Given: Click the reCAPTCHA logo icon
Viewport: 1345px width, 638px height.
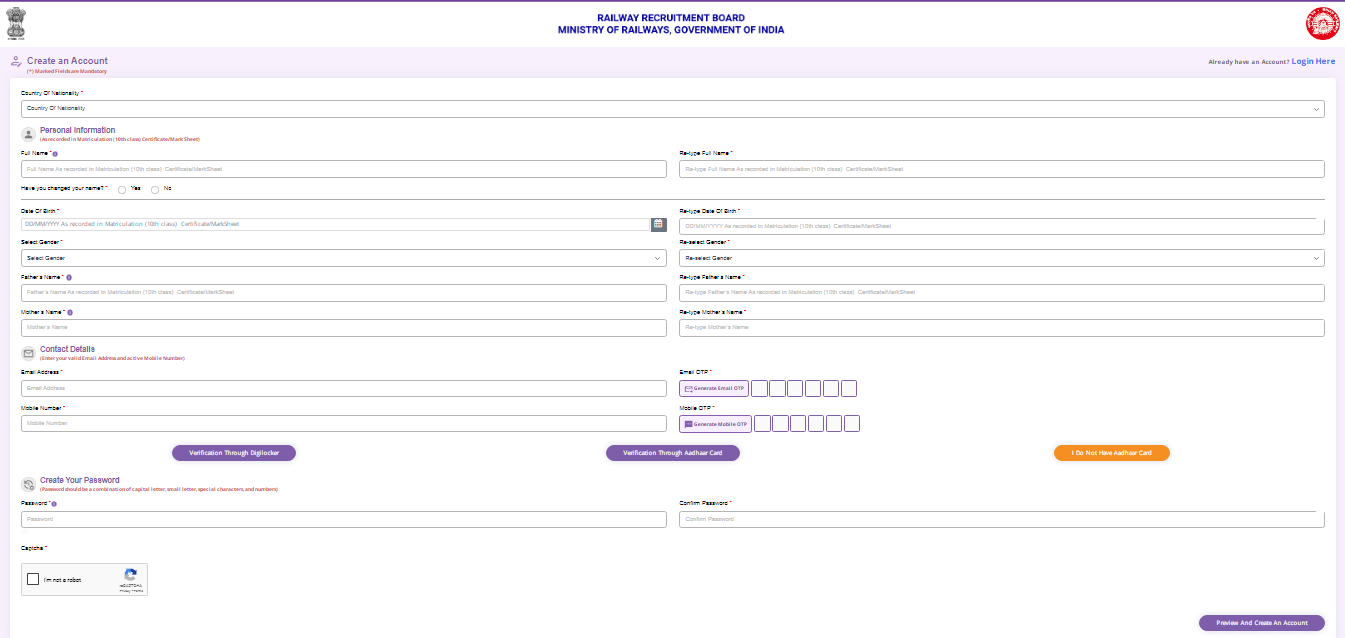Looking at the screenshot, I should tap(131, 576).
